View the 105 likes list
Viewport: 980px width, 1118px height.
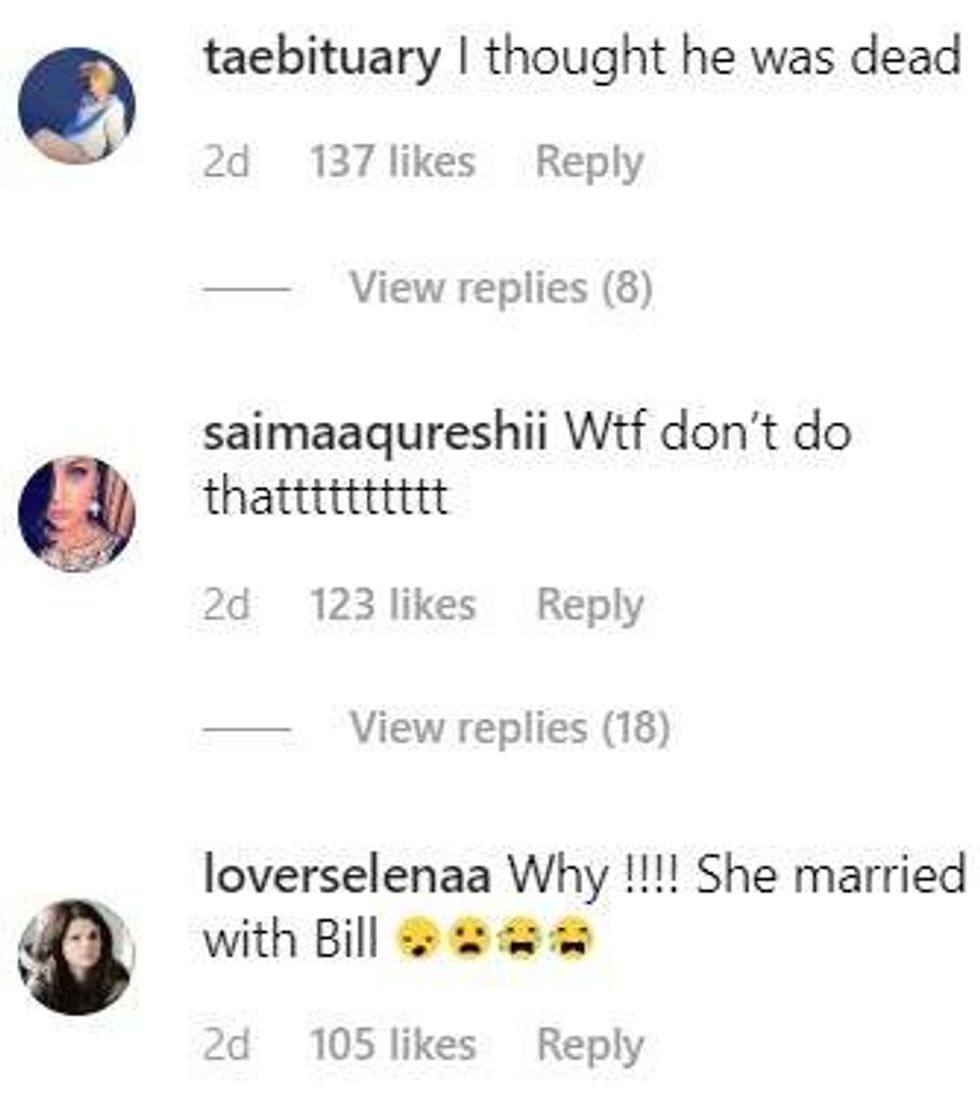tap(392, 1045)
